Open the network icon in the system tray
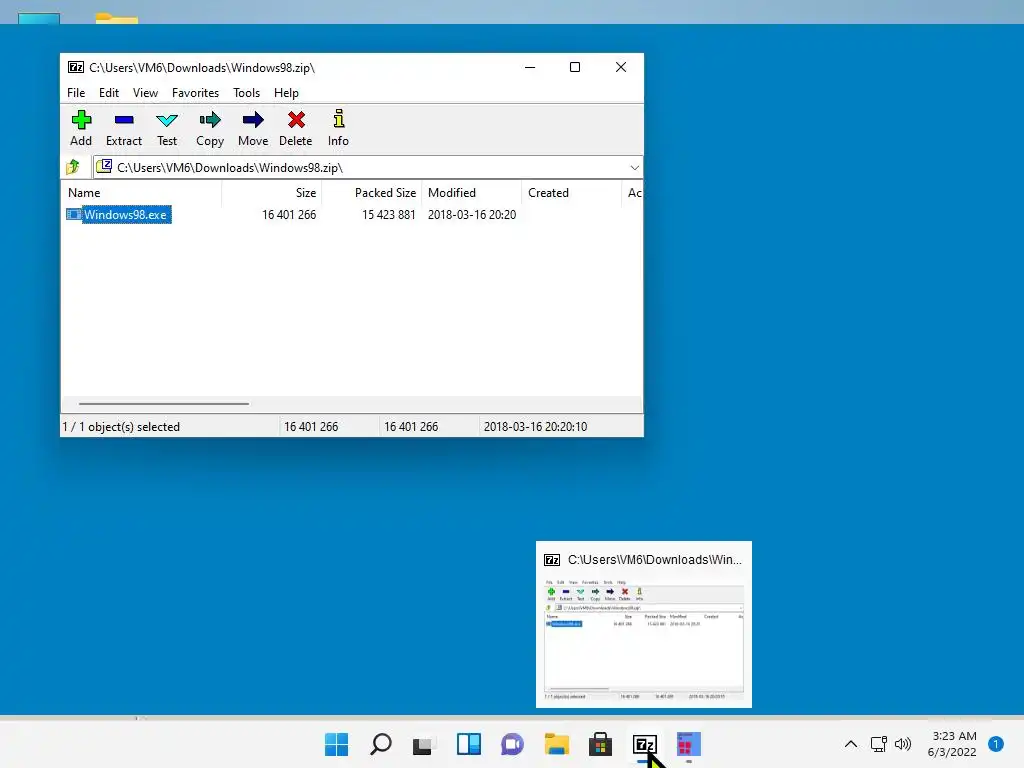The width and height of the screenshot is (1024, 768). click(879, 744)
